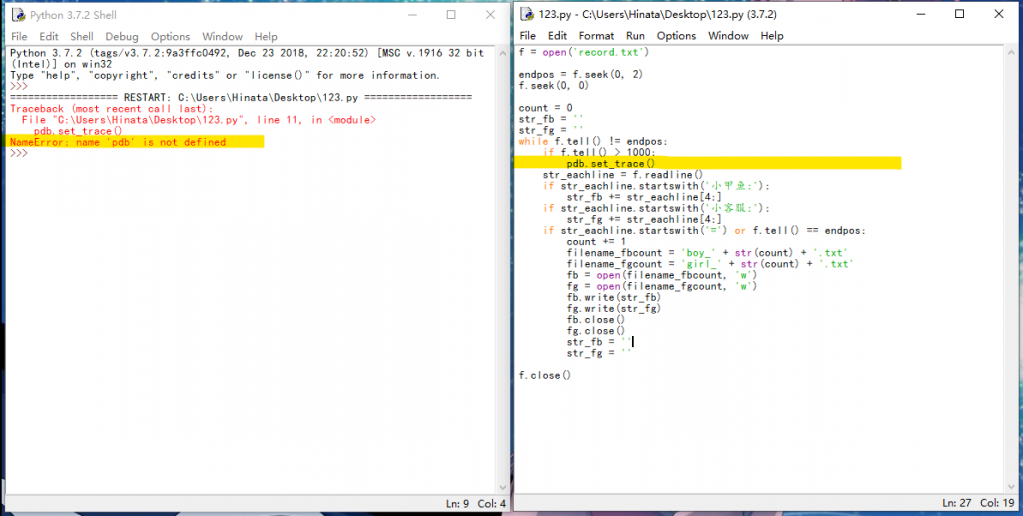
Task: Click the Python icon in Shell title bar
Action: 17,15
